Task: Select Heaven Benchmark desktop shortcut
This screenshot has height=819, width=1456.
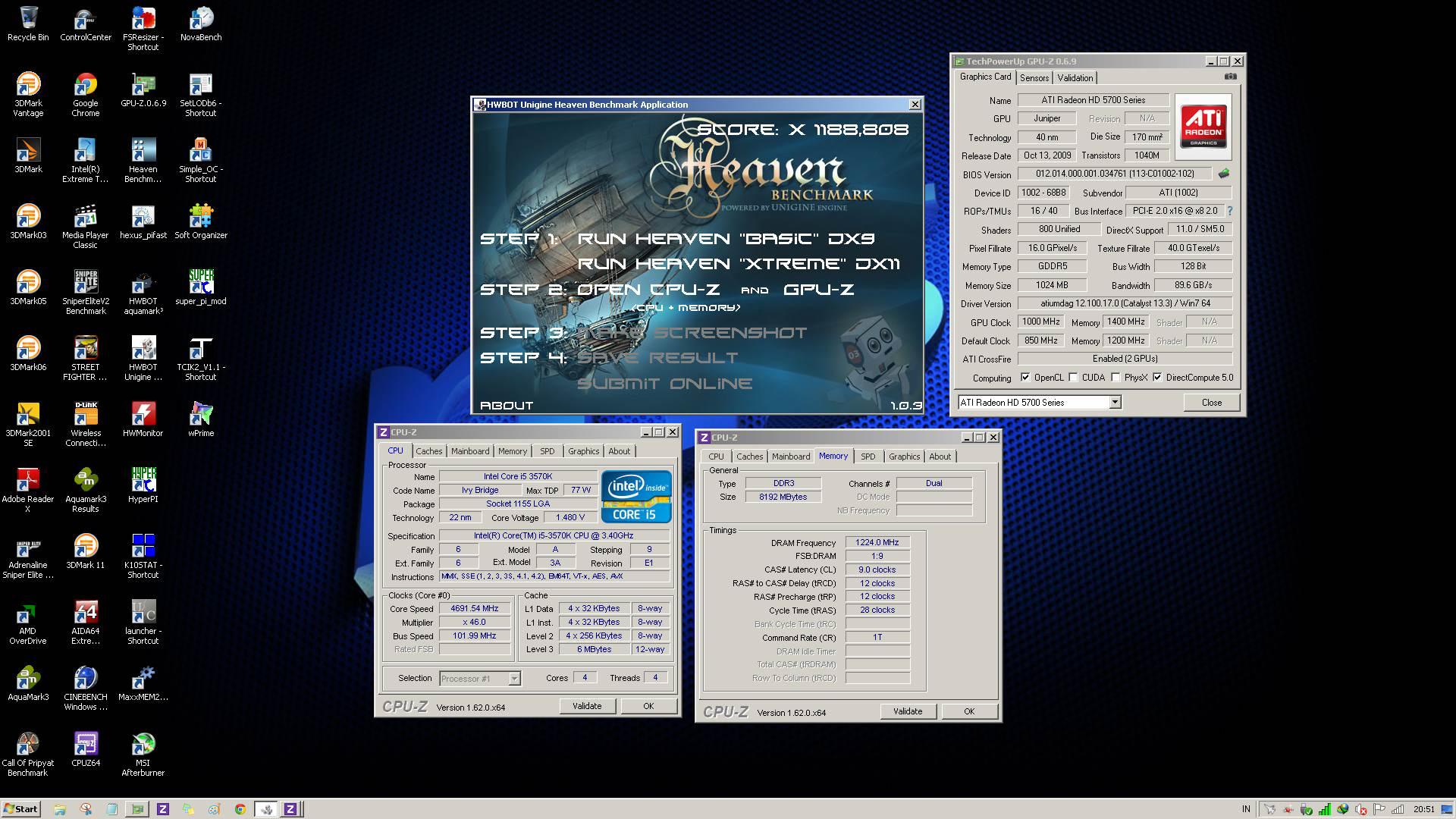Action: pos(143,161)
